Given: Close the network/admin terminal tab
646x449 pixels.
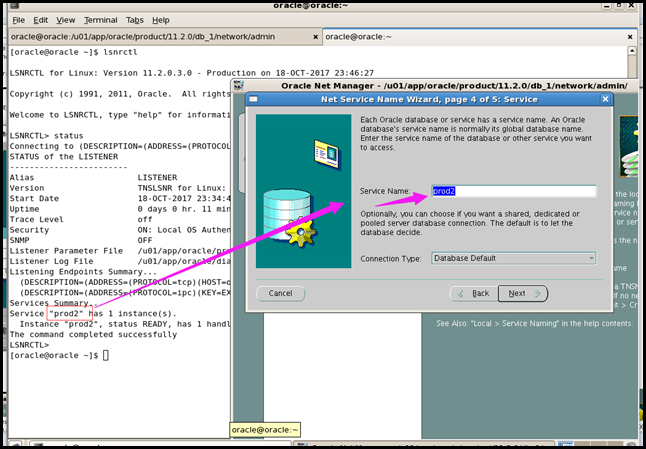Looking at the screenshot, I should tap(316, 37).
